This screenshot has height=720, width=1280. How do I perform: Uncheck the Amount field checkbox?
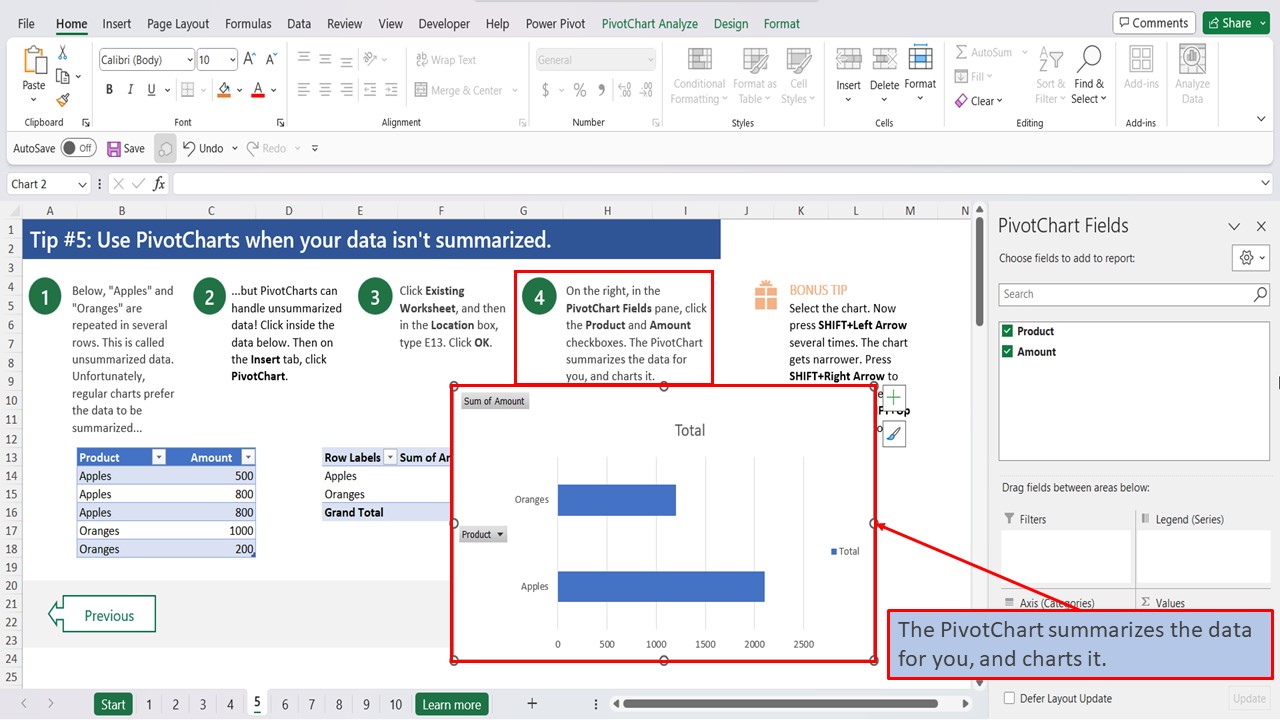point(1007,351)
